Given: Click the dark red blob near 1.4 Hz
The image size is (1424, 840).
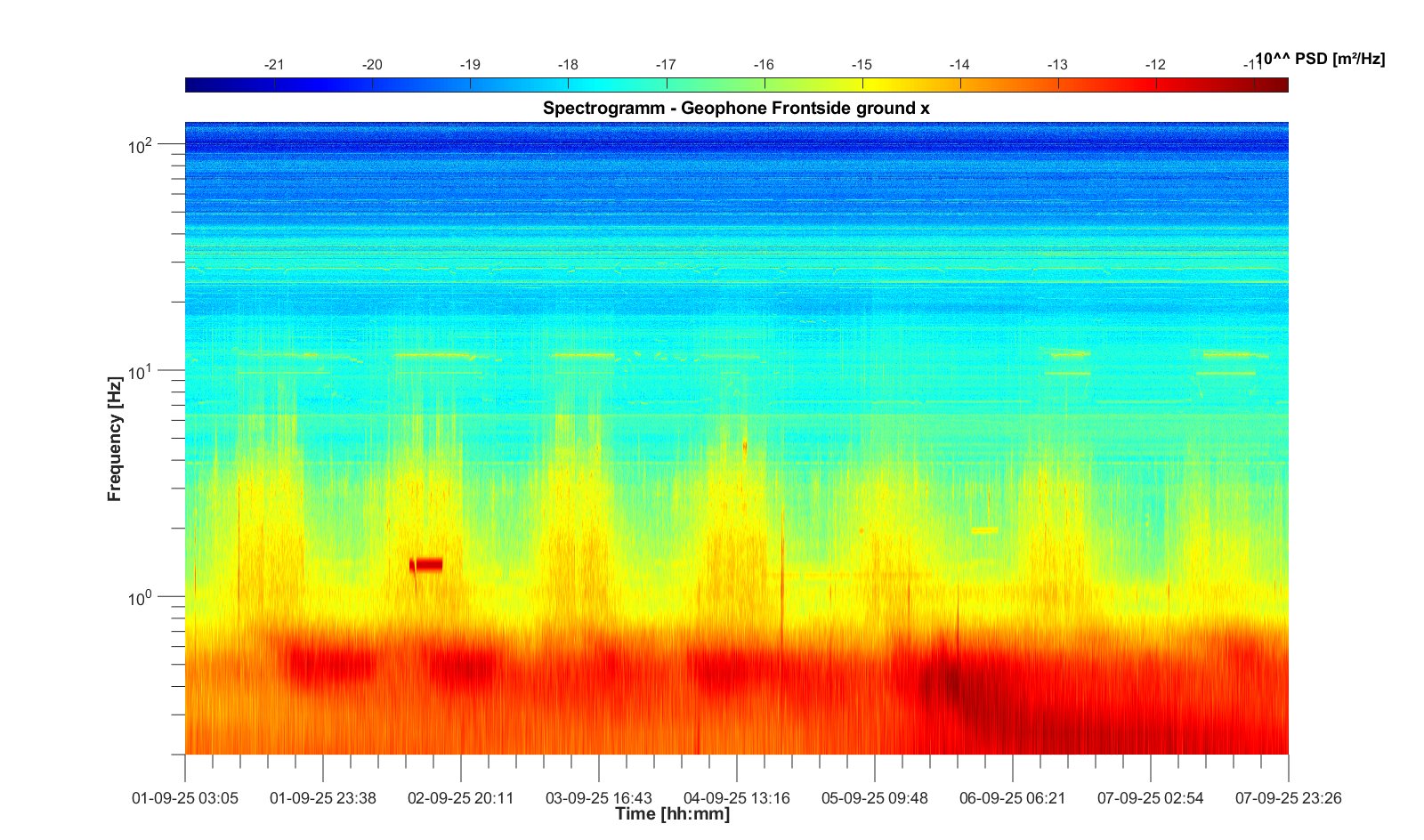Looking at the screenshot, I should (426, 564).
